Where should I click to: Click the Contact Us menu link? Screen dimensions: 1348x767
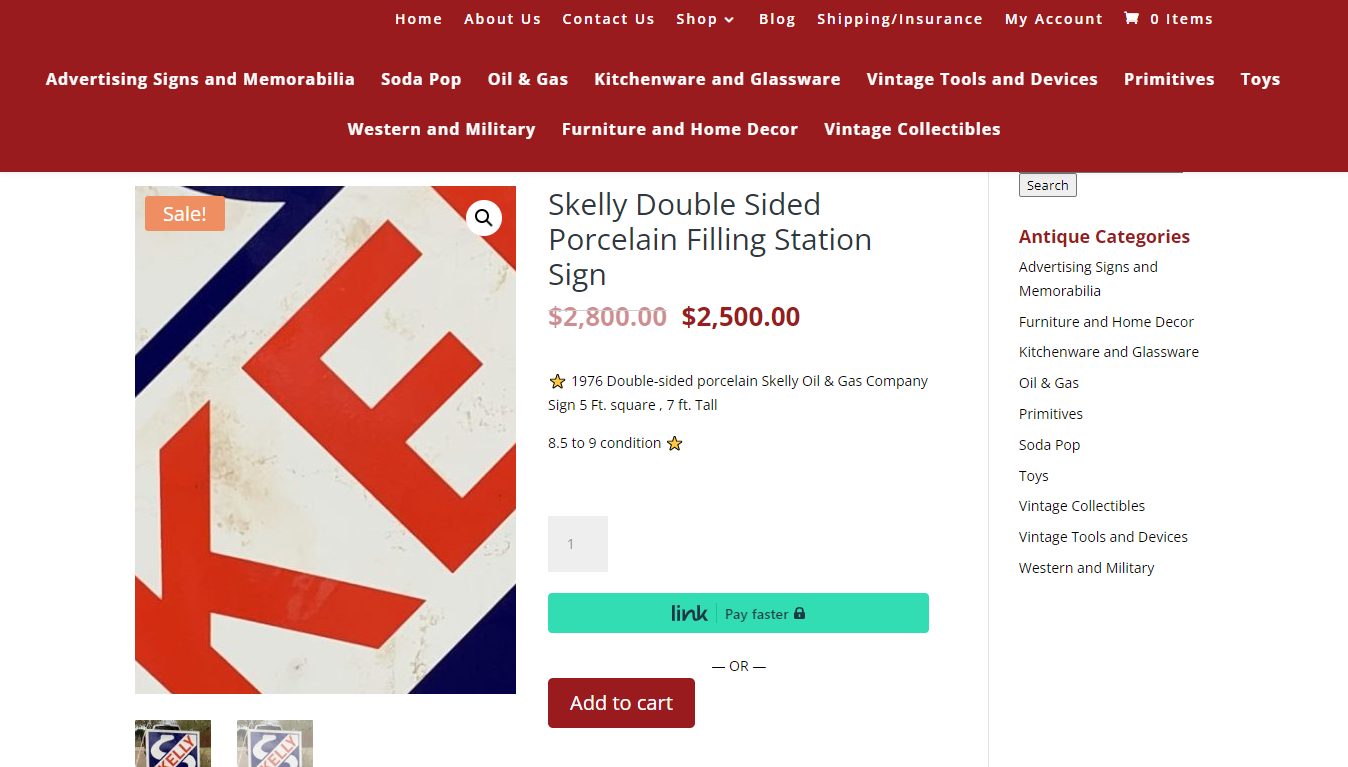[608, 19]
